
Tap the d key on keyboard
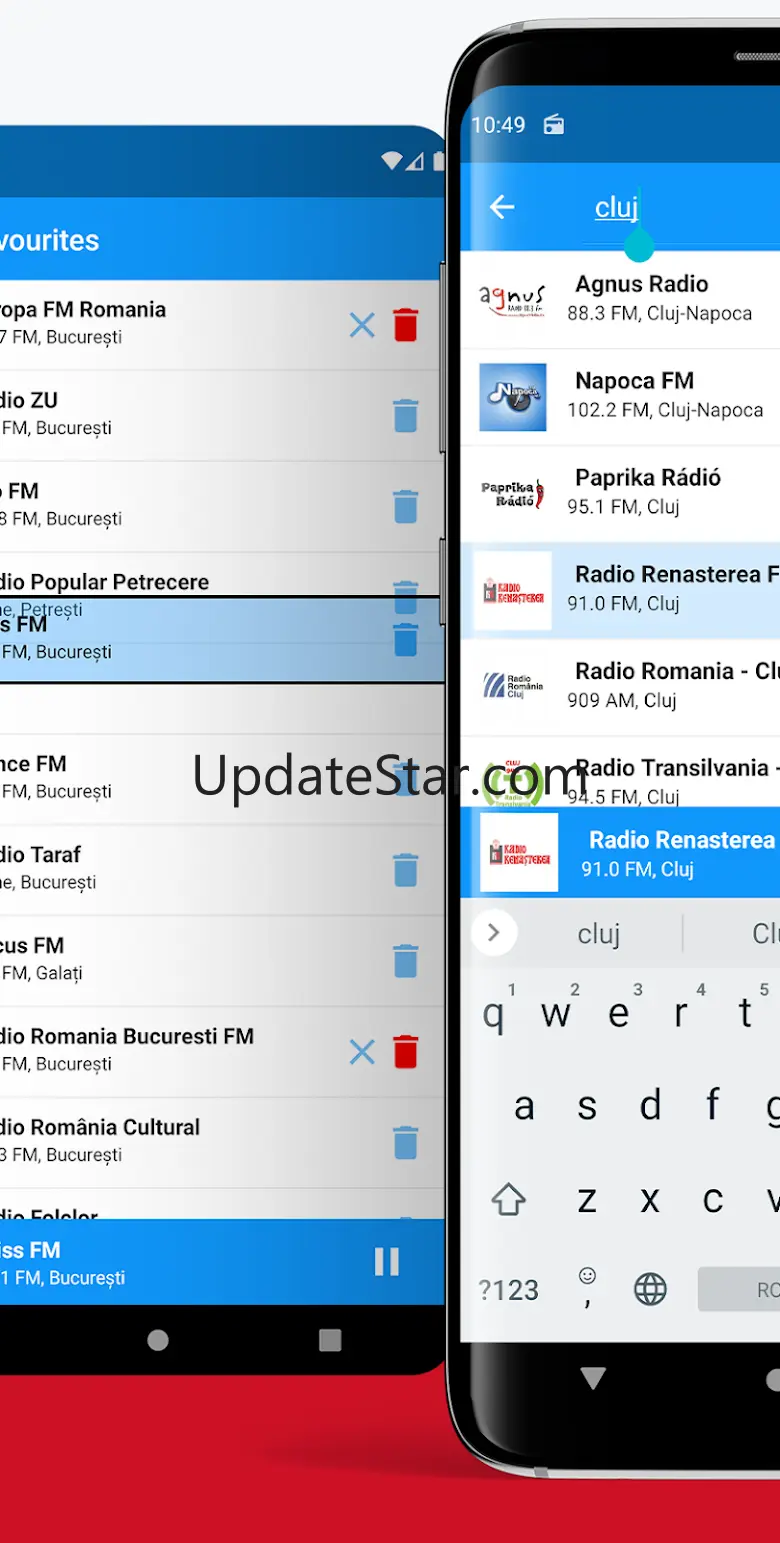[x=650, y=1106]
